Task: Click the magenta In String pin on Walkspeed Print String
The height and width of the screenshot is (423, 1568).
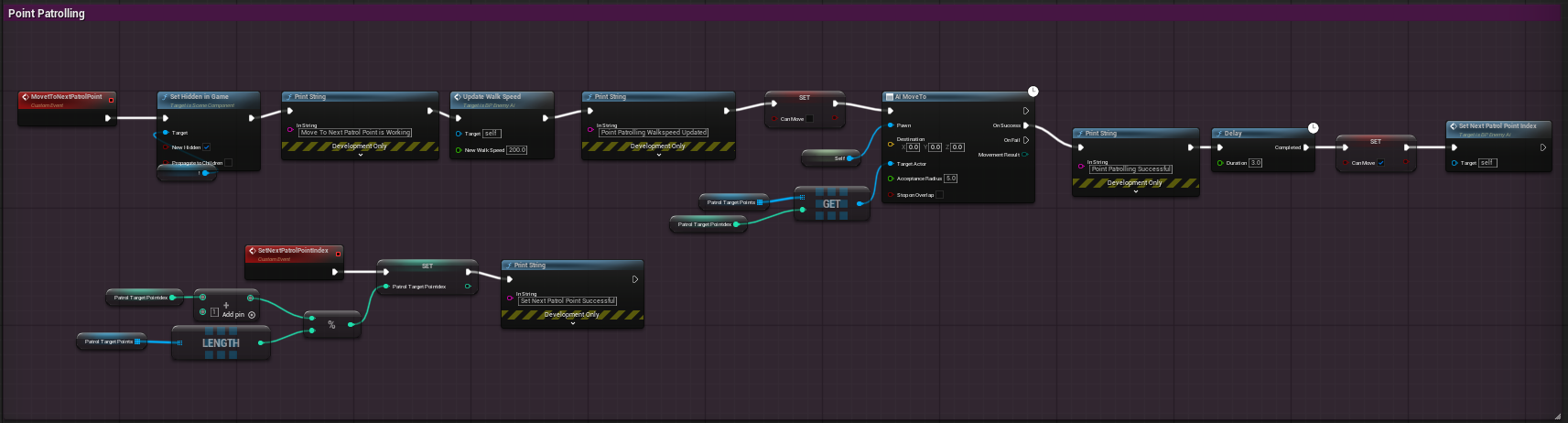Action: click(590, 129)
